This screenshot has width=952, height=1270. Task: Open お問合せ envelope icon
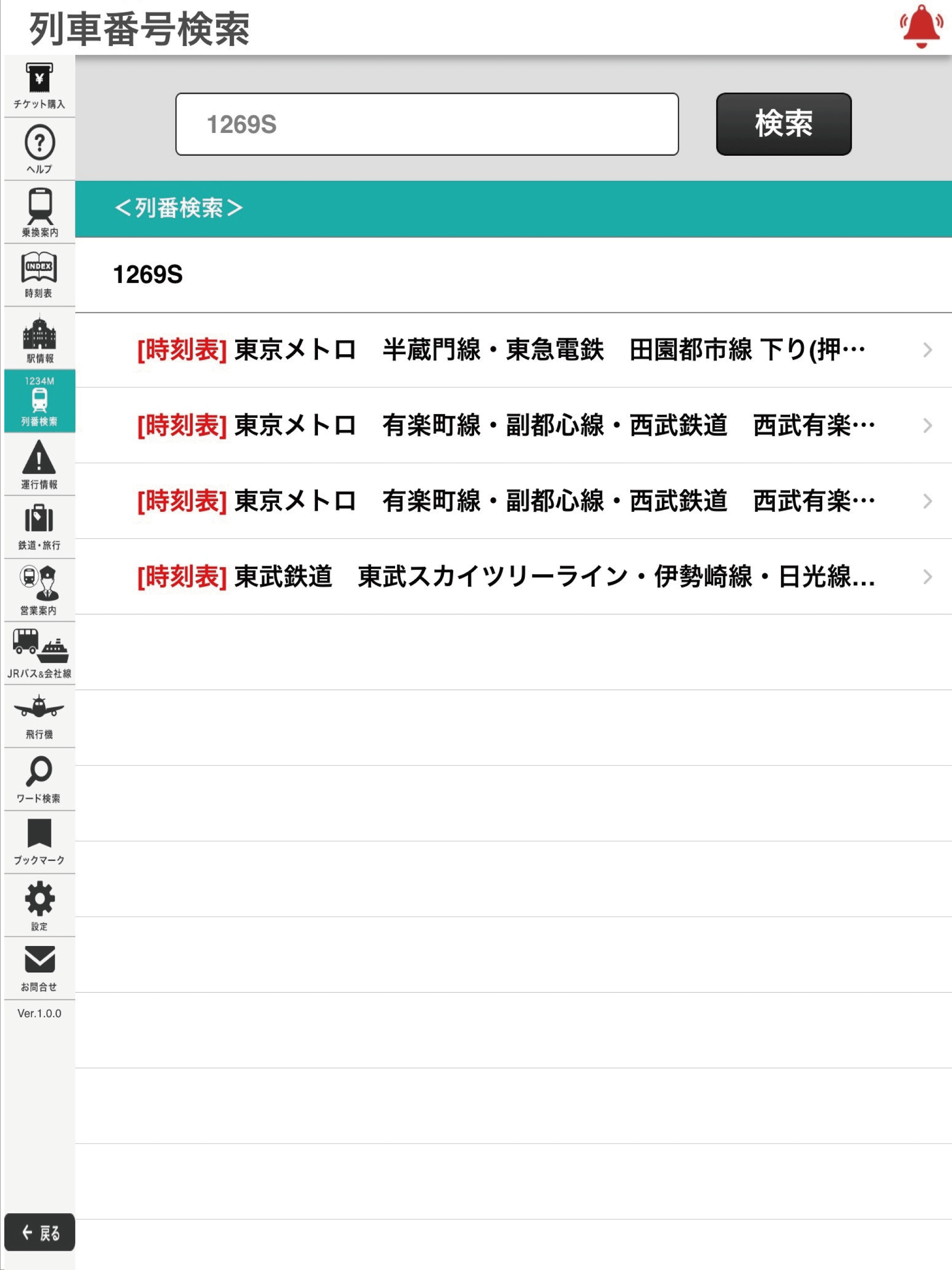(x=39, y=969)
